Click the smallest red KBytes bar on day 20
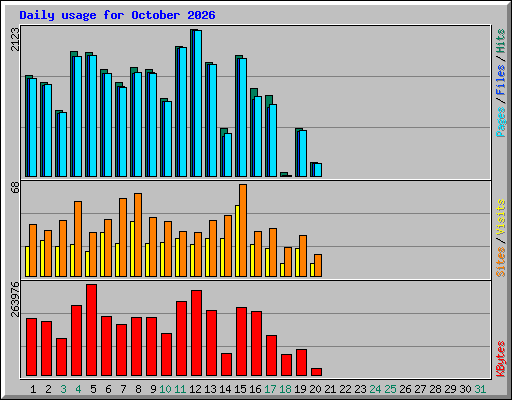Screen dimensions: 512x400 click(x=316, y=372)
